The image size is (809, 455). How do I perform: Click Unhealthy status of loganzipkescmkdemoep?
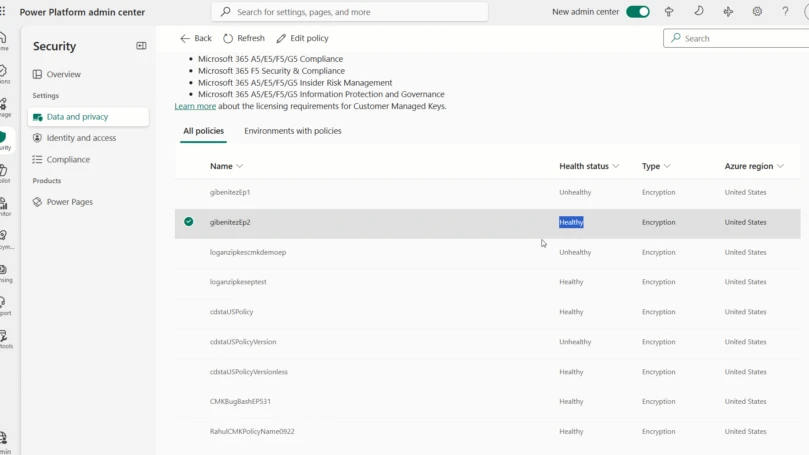coord(575,252)
